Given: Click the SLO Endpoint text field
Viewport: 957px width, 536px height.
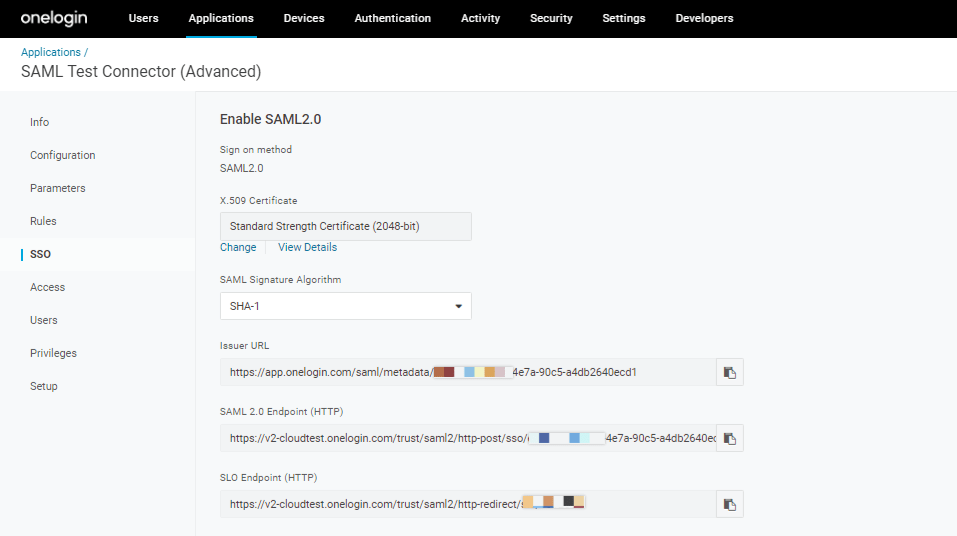Looking at the screenshot, I should (468, 504).
